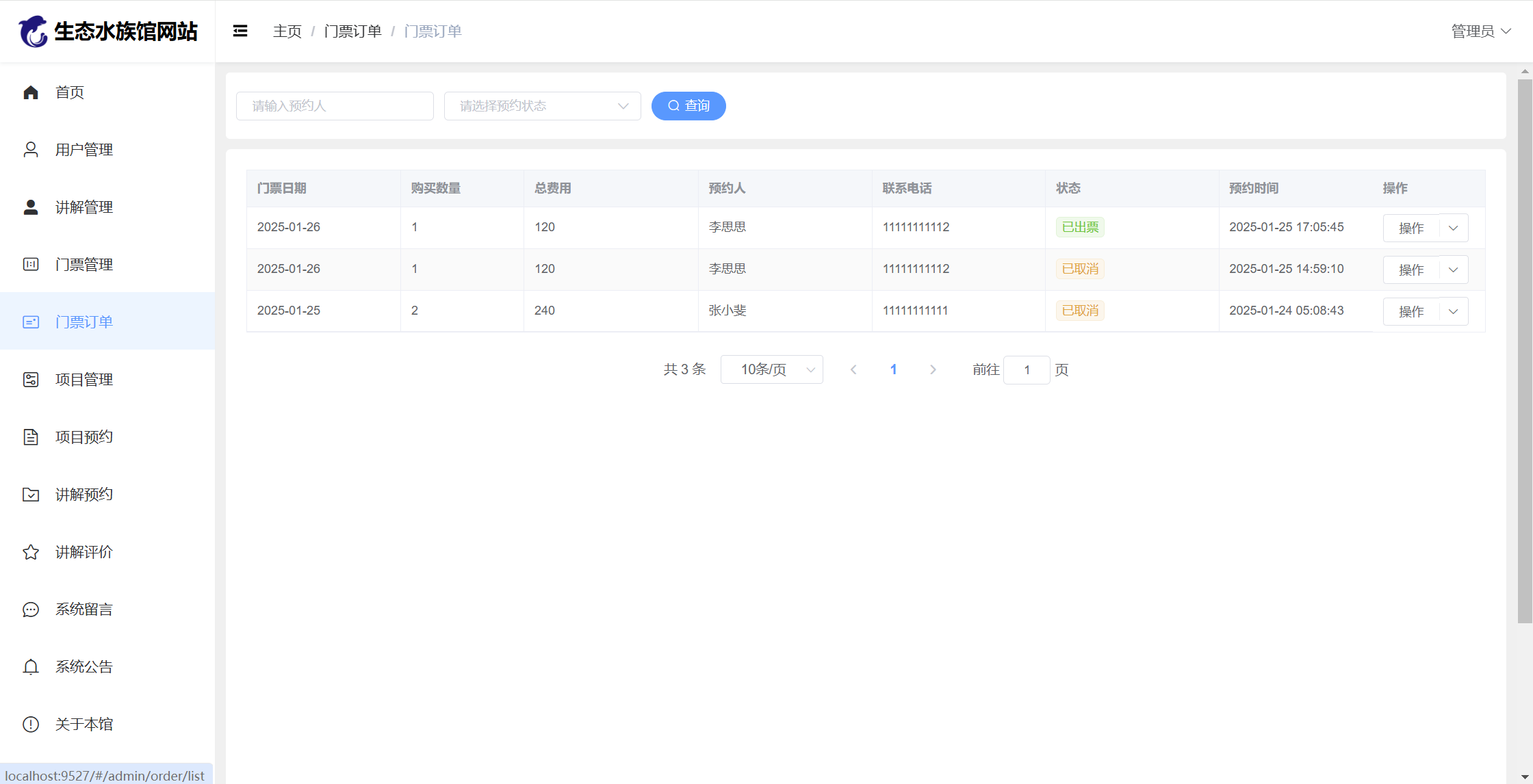Collapse sidebar with hamburger icon
Image resolution: width=1533 pixels, height=784 pixels.
(240, 31)
